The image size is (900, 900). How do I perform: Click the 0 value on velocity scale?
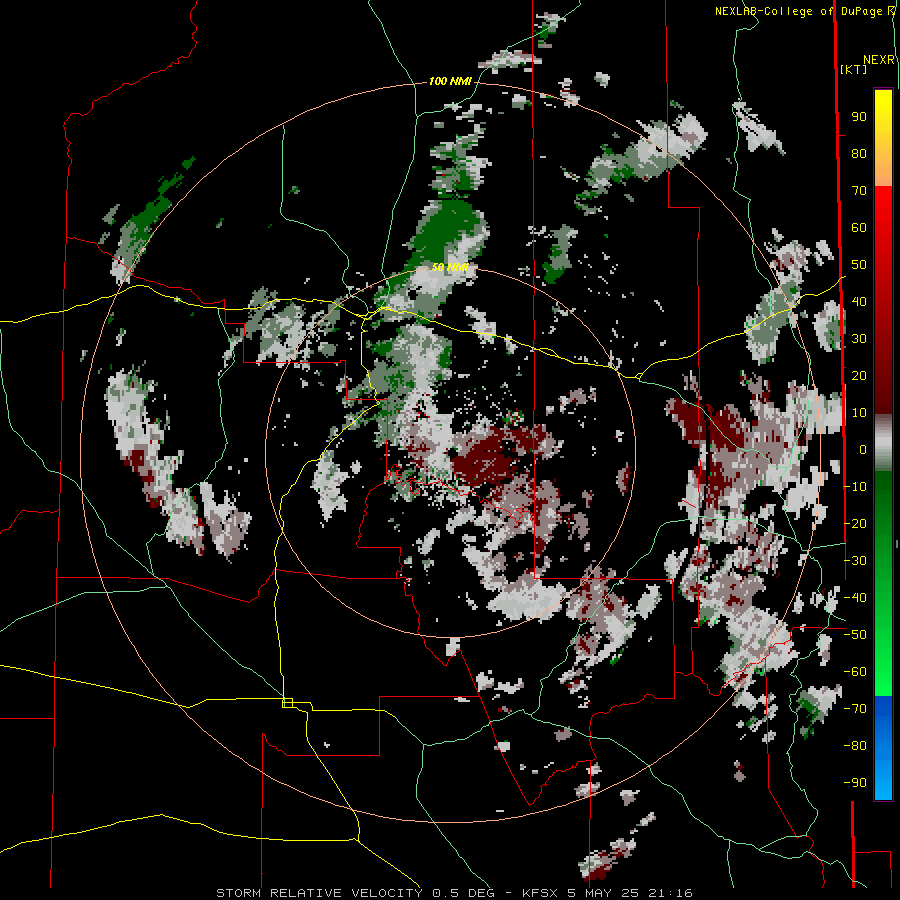pos(863,449)
